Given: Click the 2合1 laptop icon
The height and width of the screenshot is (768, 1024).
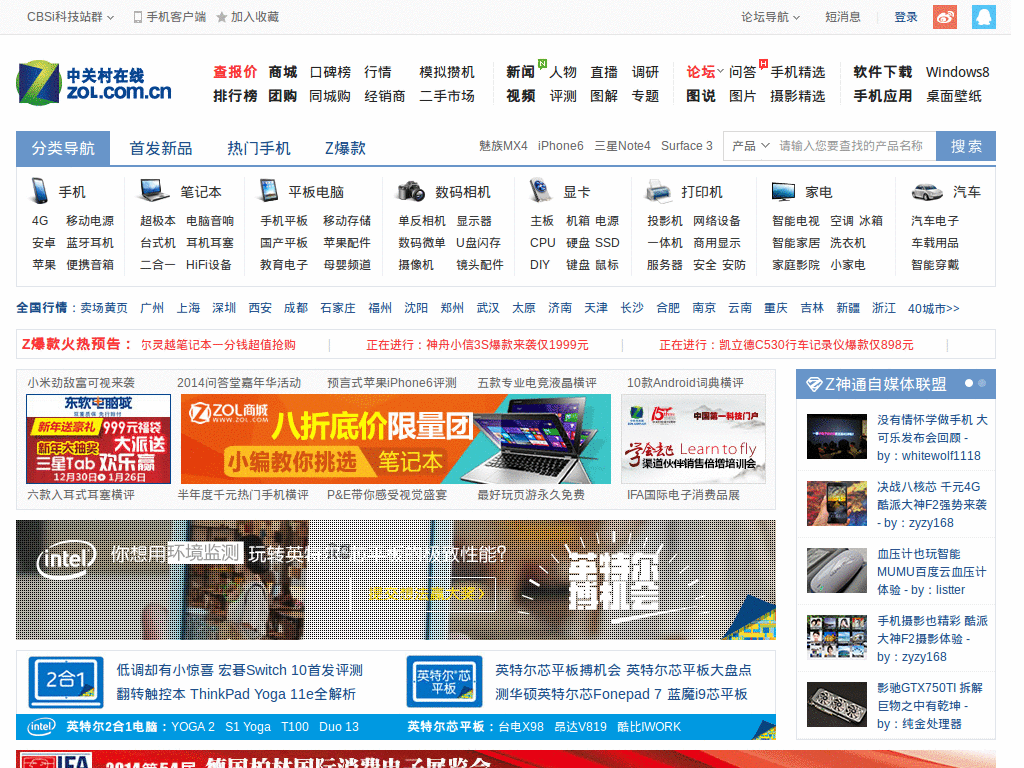Looking at the screenshot, I should coord(66,682).
